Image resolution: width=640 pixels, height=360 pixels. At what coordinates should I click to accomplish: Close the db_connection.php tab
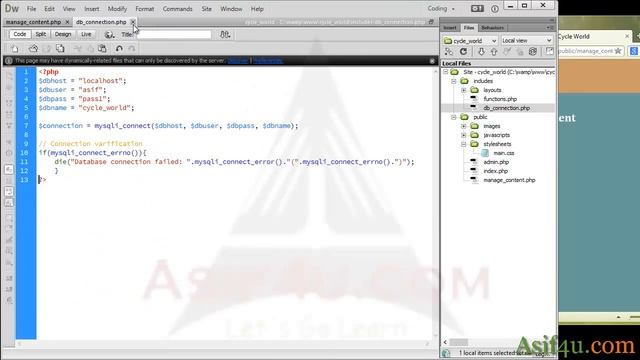[133, 22]
